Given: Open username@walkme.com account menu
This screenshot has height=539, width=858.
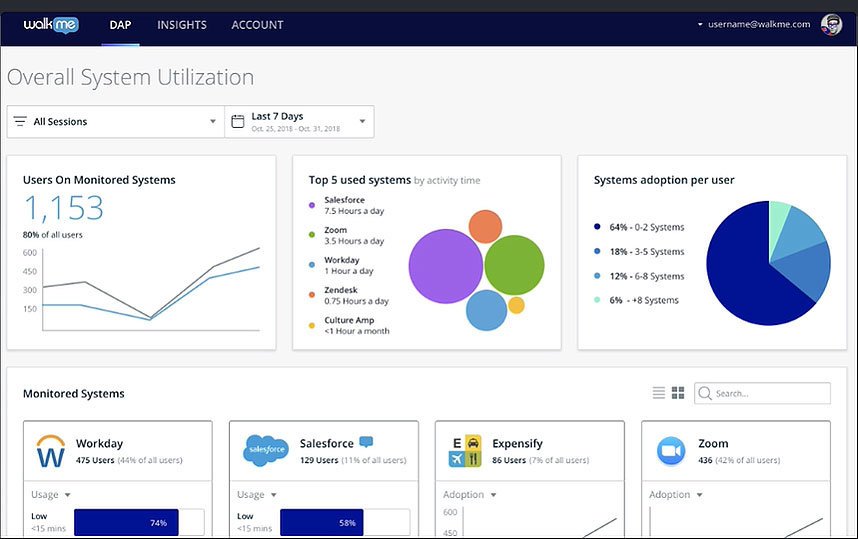Looking at the screenshot, I should (x=753, y=24).
